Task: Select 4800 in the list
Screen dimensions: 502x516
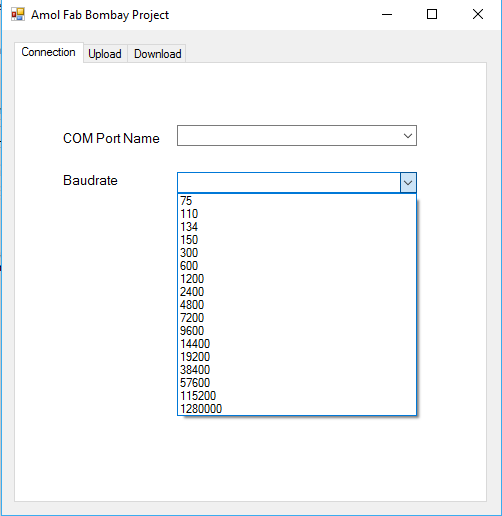Action: point(297,305)
